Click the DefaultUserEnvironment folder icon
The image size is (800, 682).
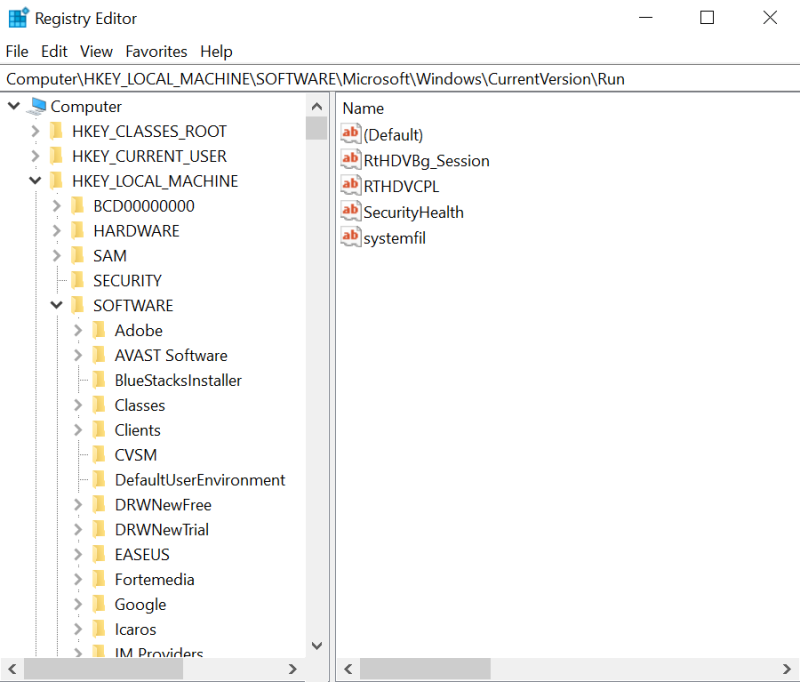tap(99, 479)
